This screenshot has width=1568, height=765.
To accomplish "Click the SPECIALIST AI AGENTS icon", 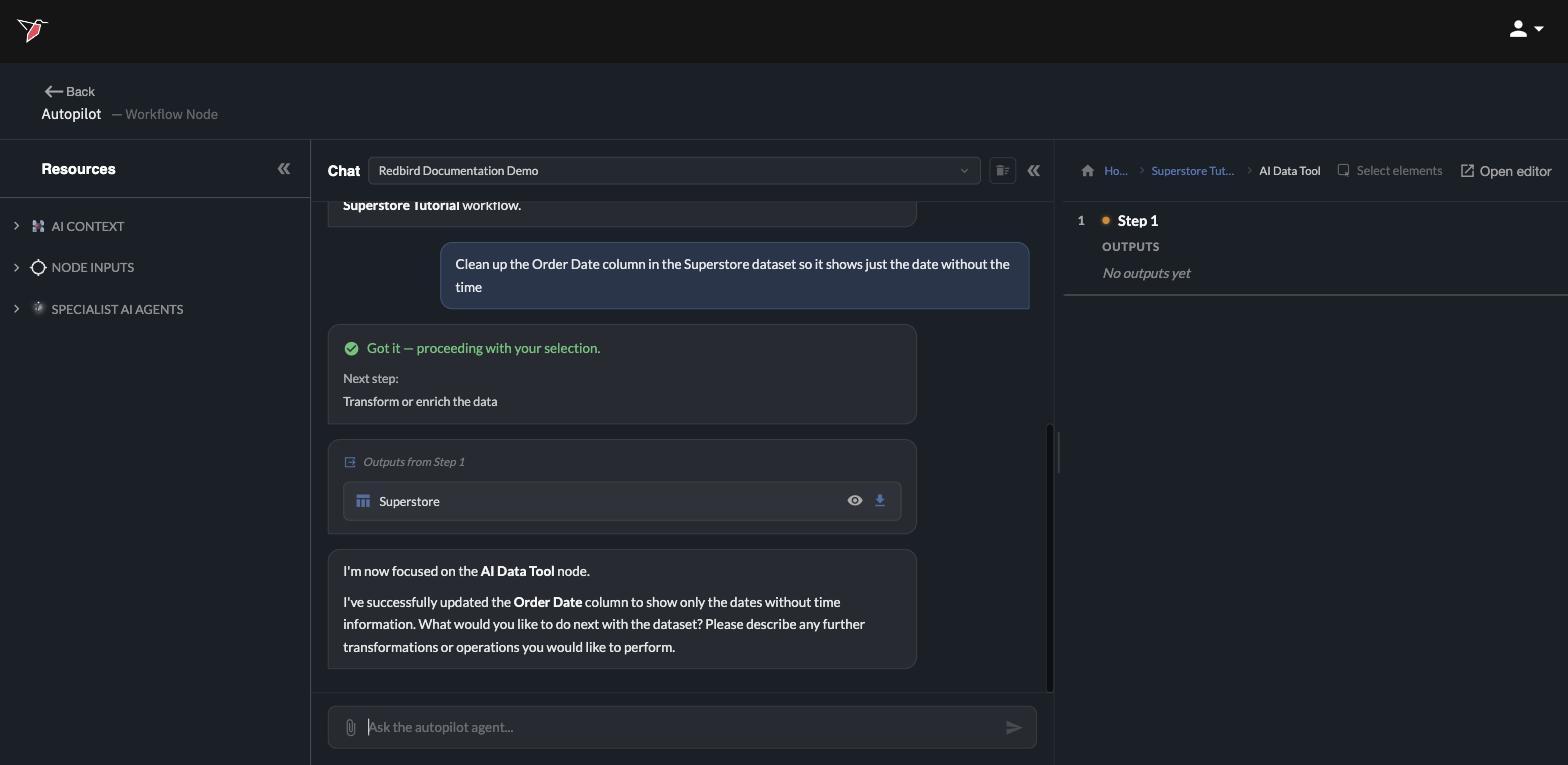I will click(x=38, y=308).
